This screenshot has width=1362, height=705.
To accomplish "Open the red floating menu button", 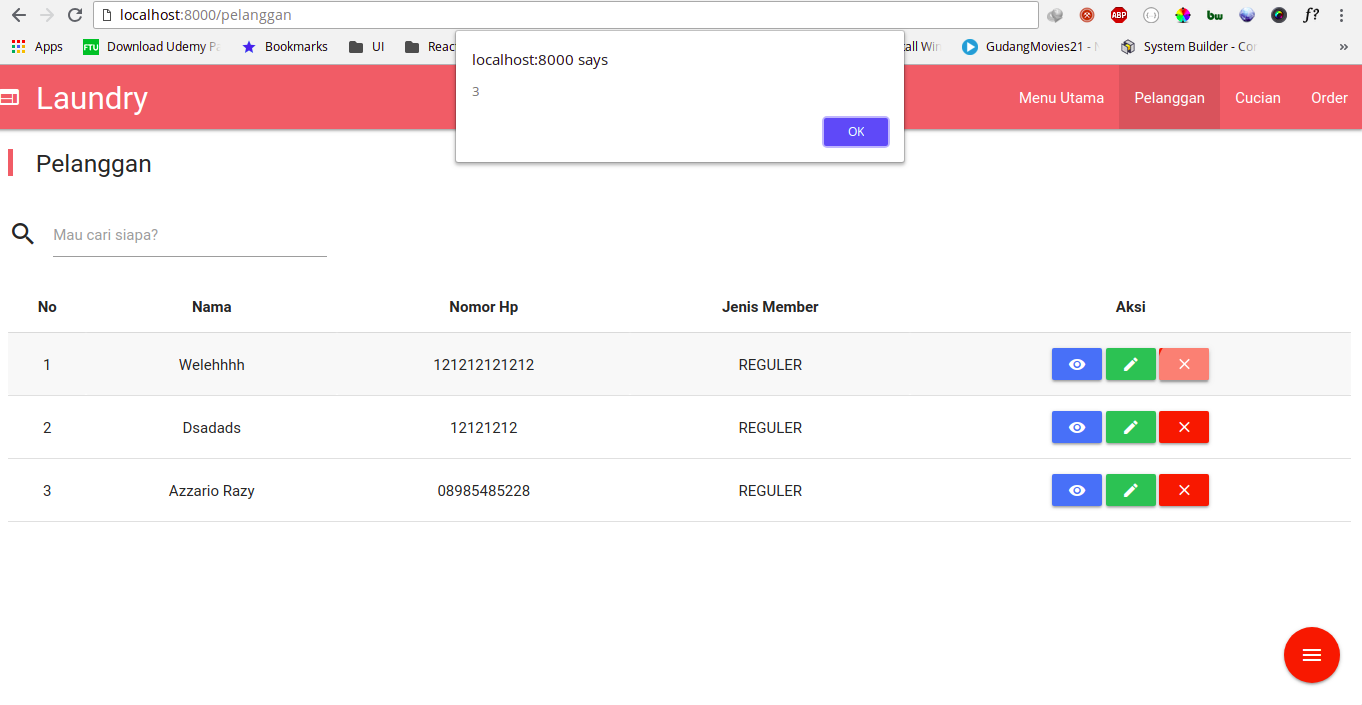I will point(1312,655).
